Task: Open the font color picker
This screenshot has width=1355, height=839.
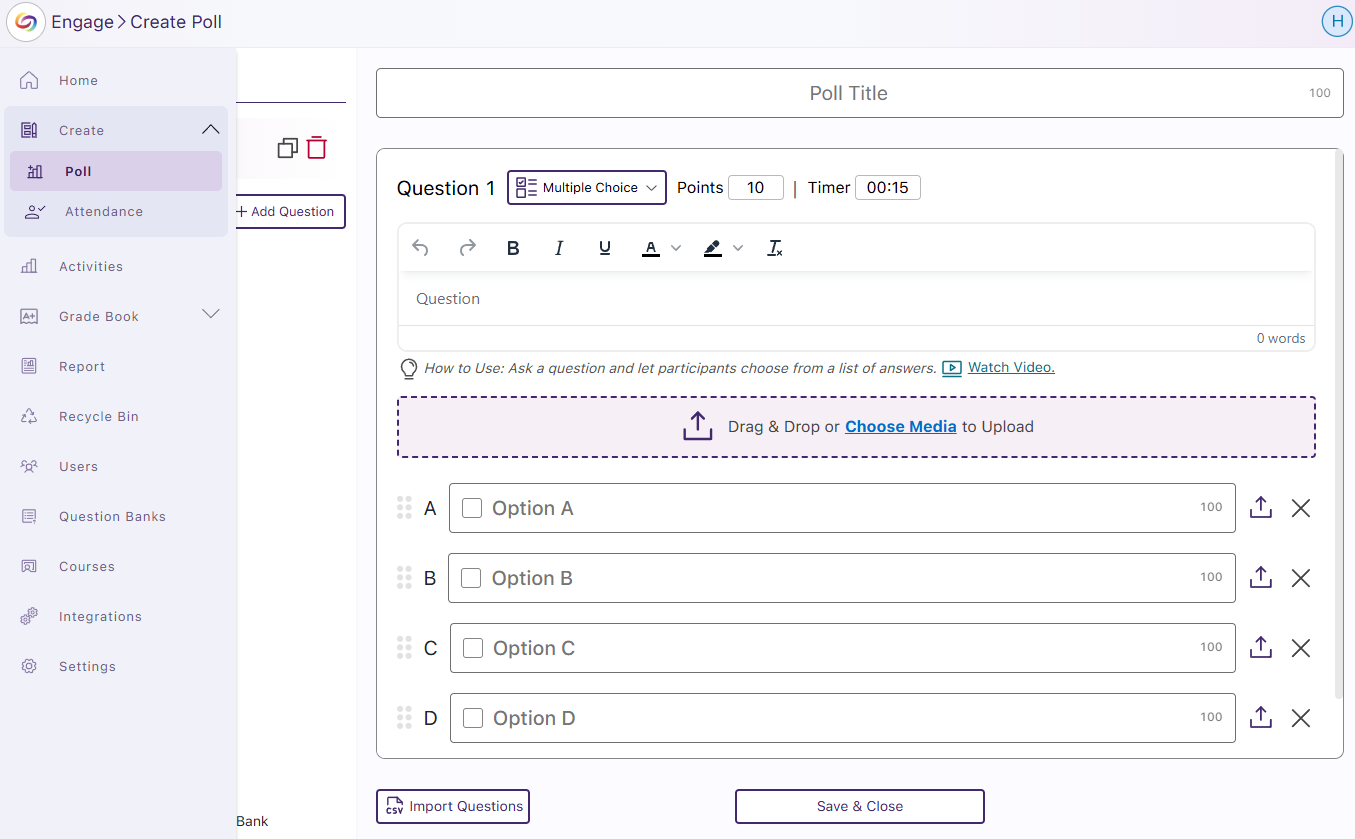Action: tap(651, 248)
